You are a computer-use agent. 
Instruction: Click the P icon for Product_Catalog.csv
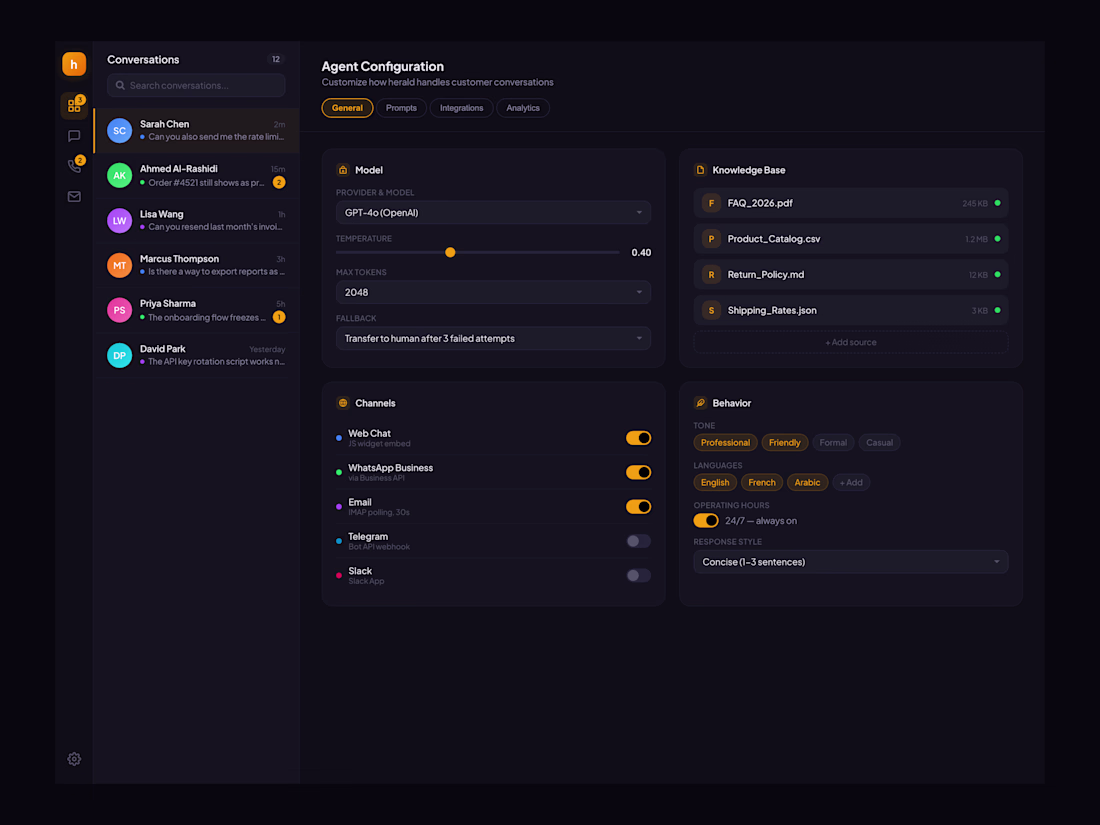point(711,239)
